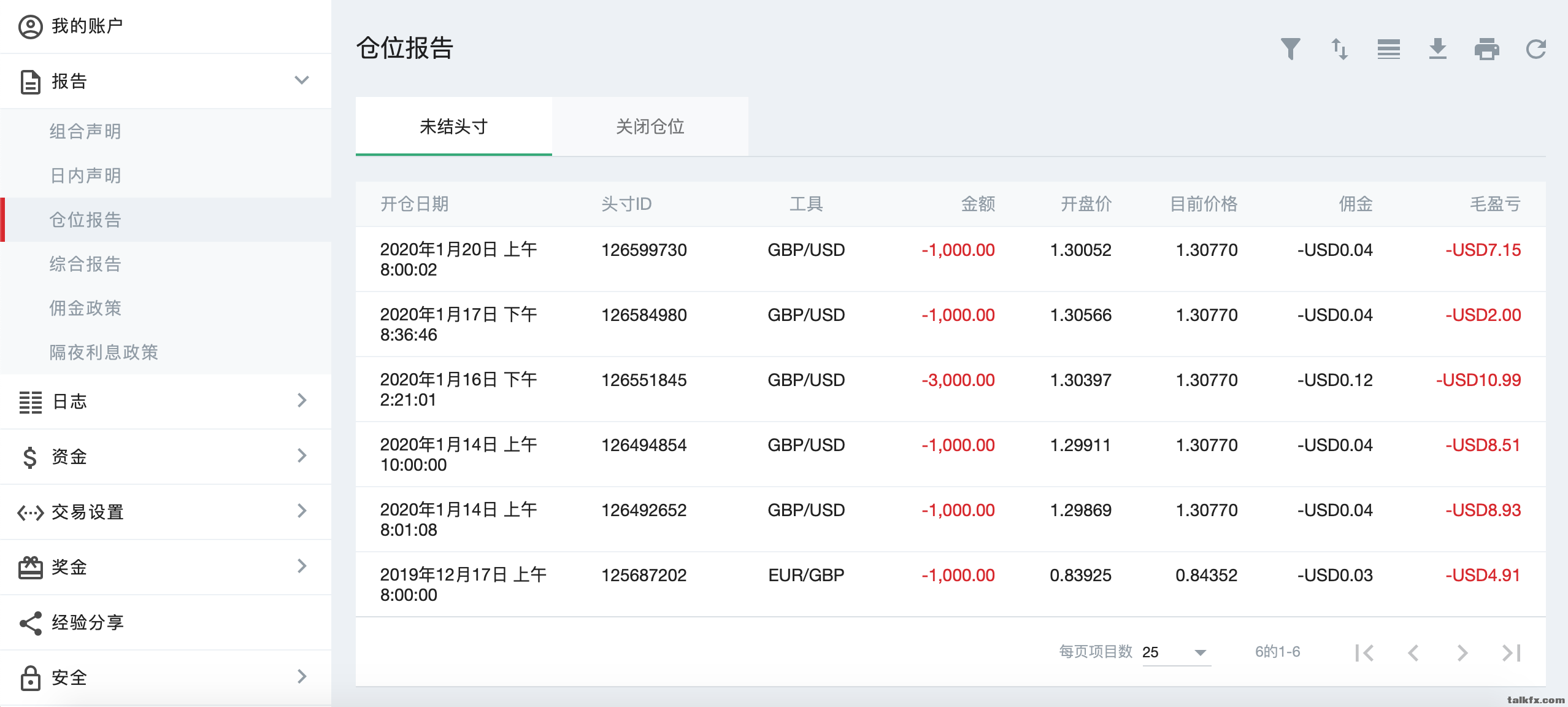Screen dimensions: 1568x707
Task: Sort by 毛盈亏 column header
Action: 1496,204
